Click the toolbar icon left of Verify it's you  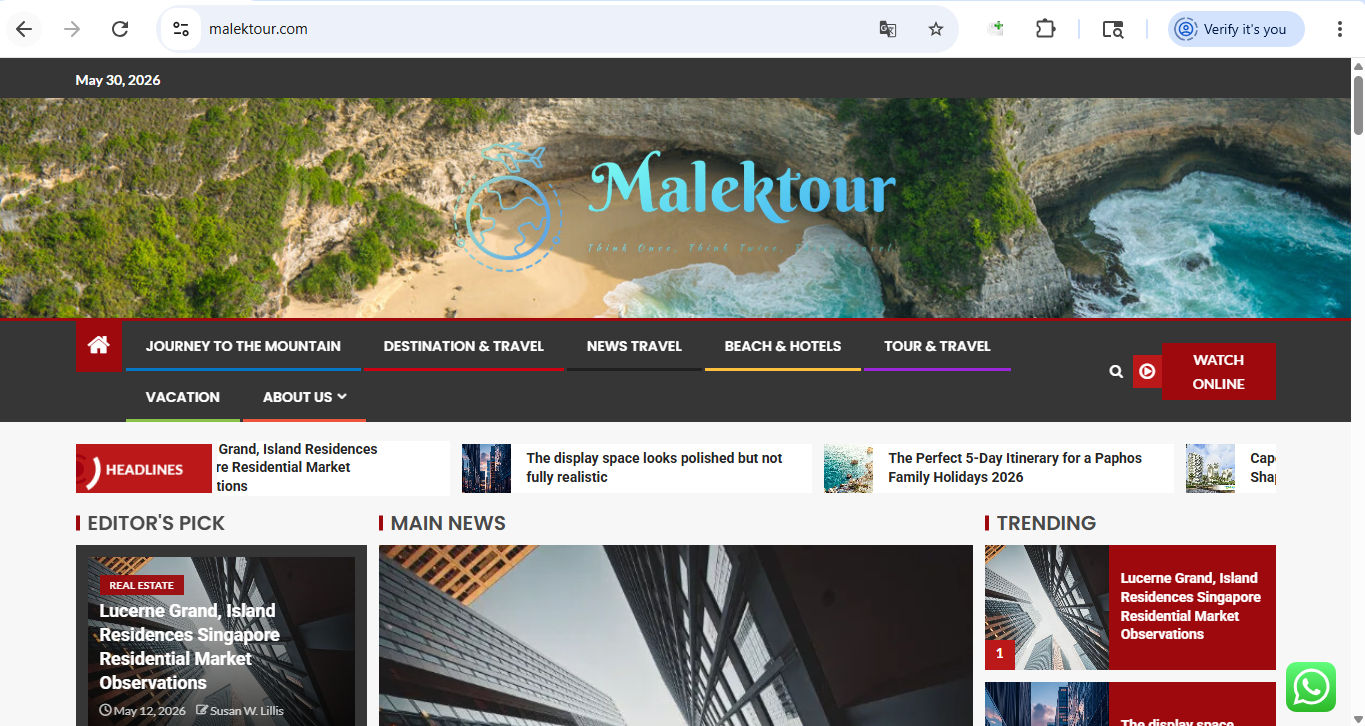pos(1113,29)
